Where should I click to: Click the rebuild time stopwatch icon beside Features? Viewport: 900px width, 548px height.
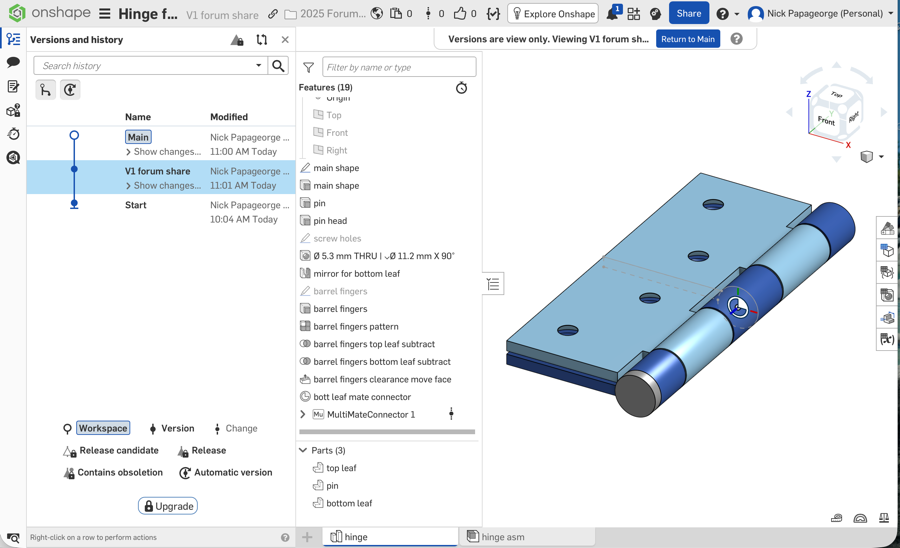tap(461, 88)
